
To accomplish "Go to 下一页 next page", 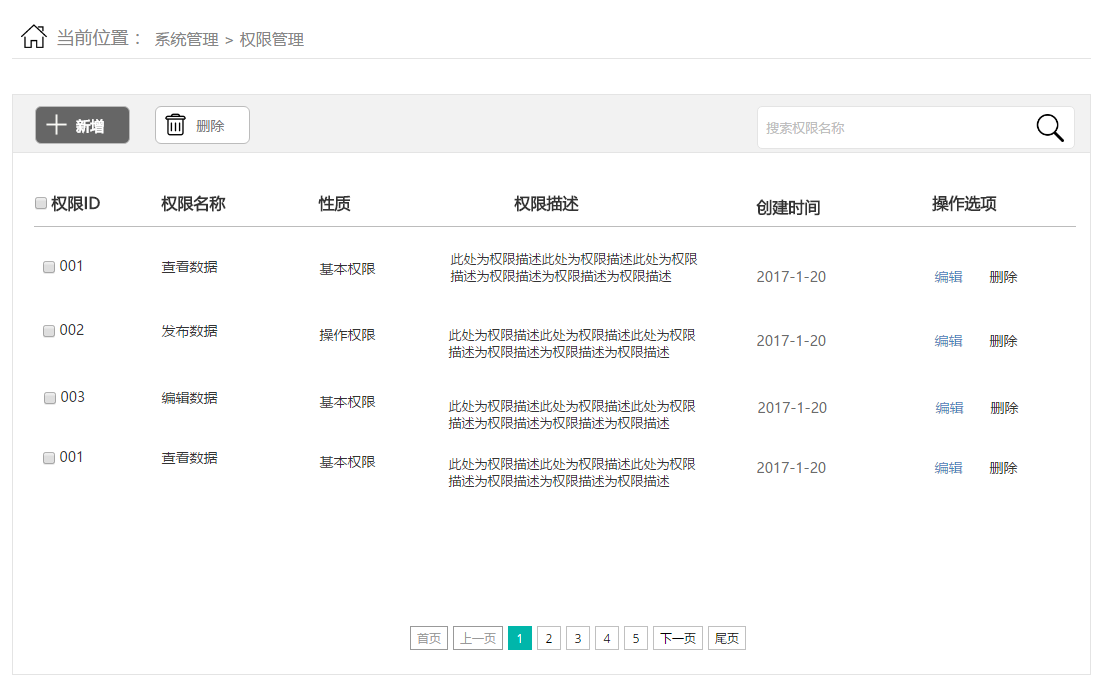I will [x=678, y=638].
